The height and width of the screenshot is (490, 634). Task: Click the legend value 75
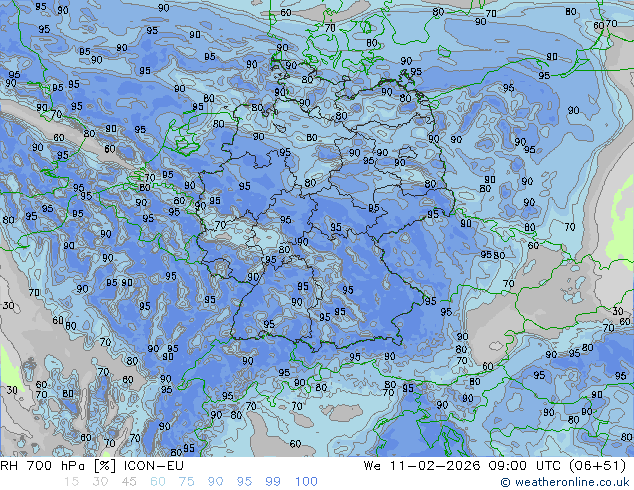point(186,482)
